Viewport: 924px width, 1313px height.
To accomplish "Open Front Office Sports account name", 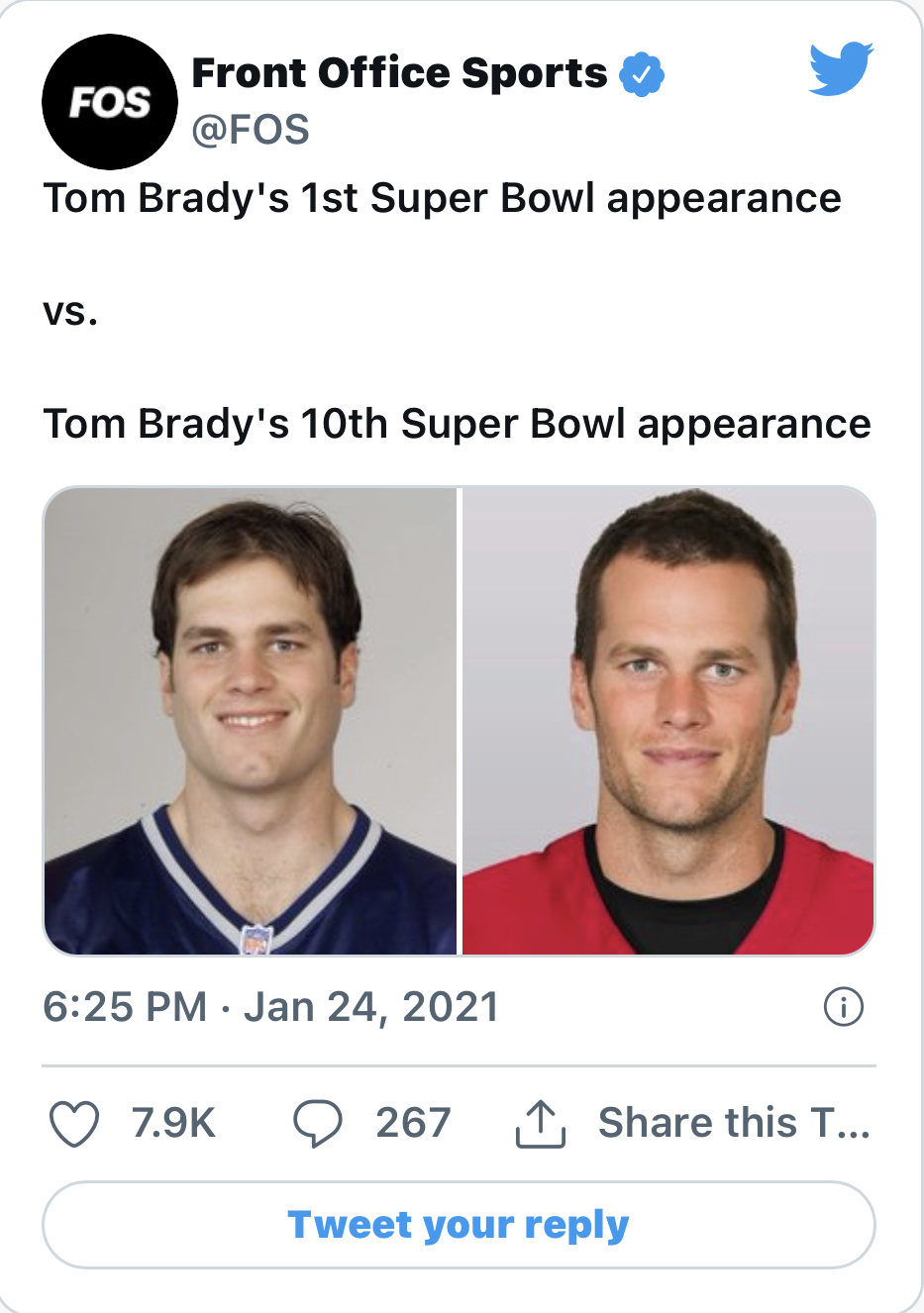I will pos(399,73).
